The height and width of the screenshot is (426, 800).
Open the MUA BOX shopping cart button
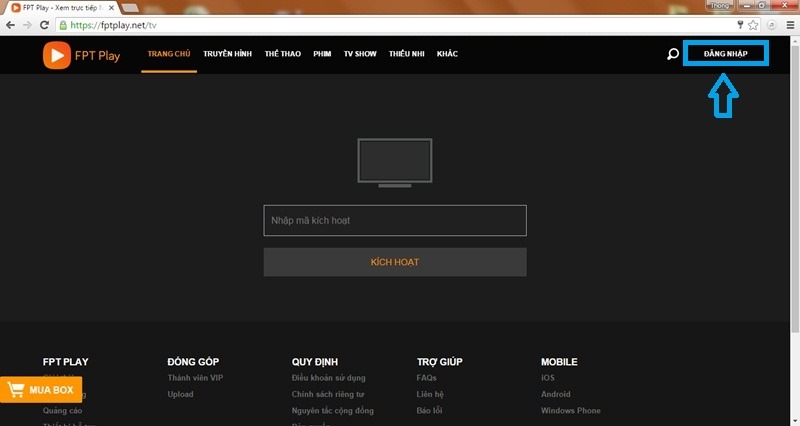(x=41, y=390)
